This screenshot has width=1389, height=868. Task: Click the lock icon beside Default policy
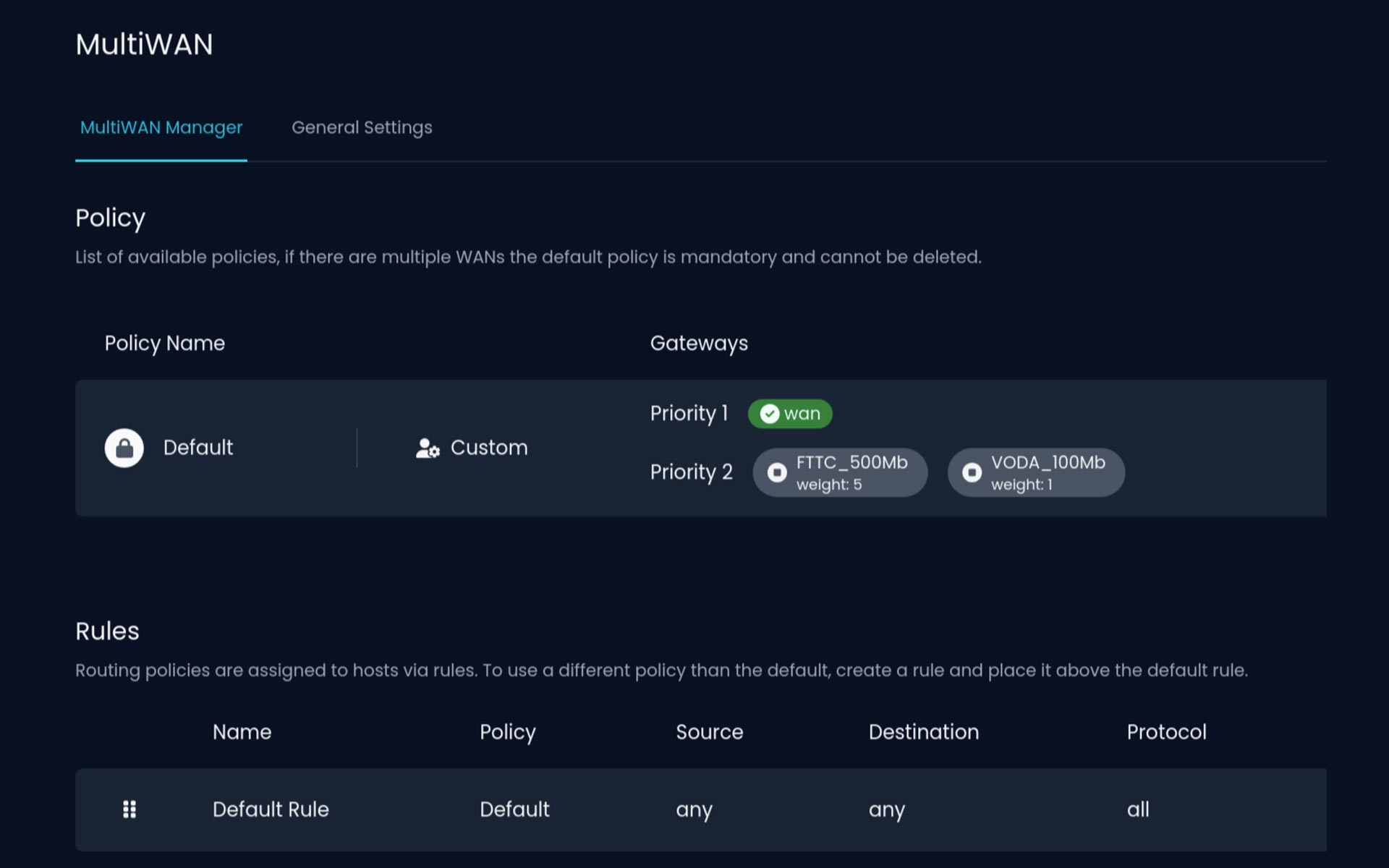click(124, 448)
